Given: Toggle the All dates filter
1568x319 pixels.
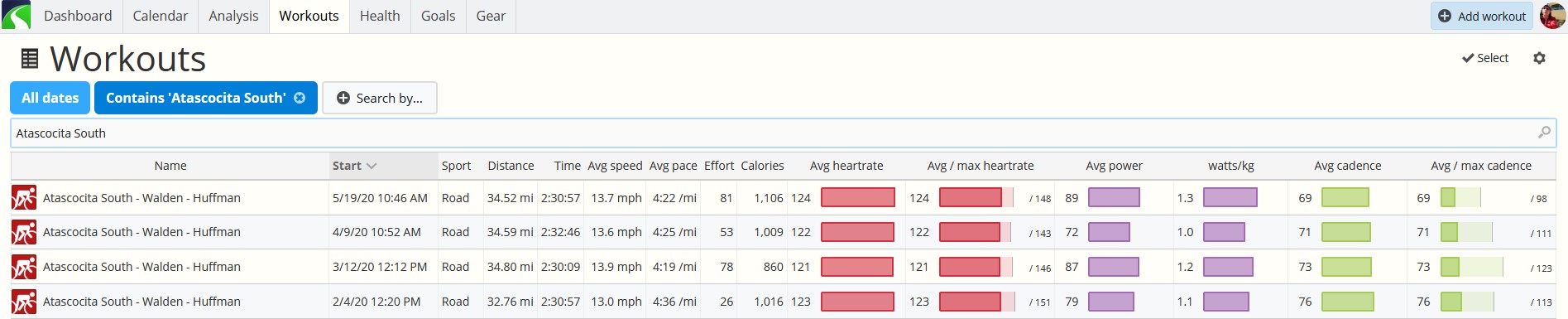Looking at the screenshot, I should click(50, 98).
